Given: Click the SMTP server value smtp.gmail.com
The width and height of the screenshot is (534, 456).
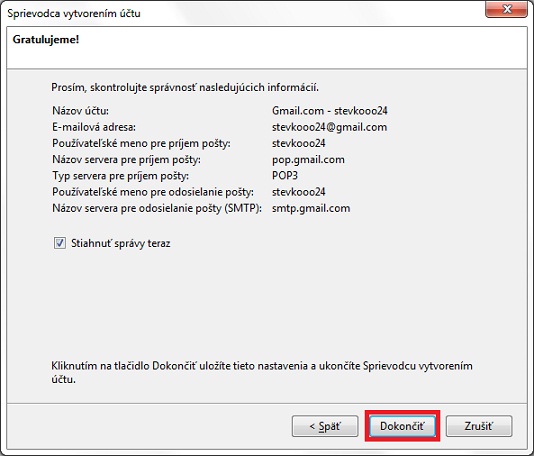Looking at the screenshot, I should (311, 208).
